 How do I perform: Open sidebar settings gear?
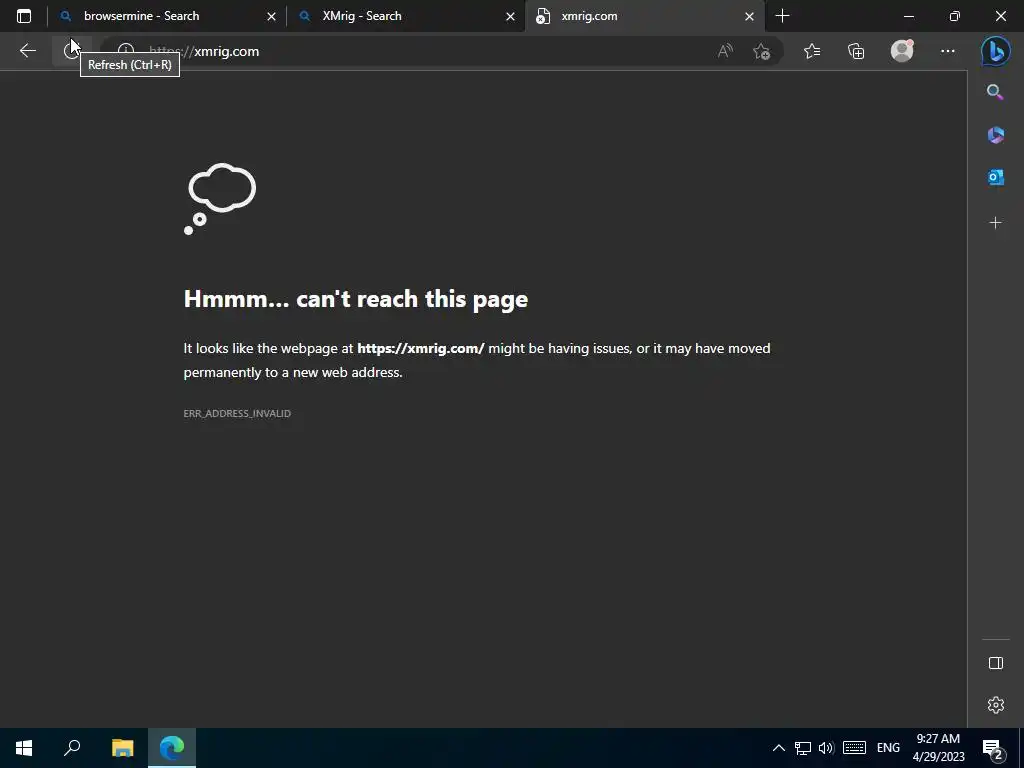point(995,705)
